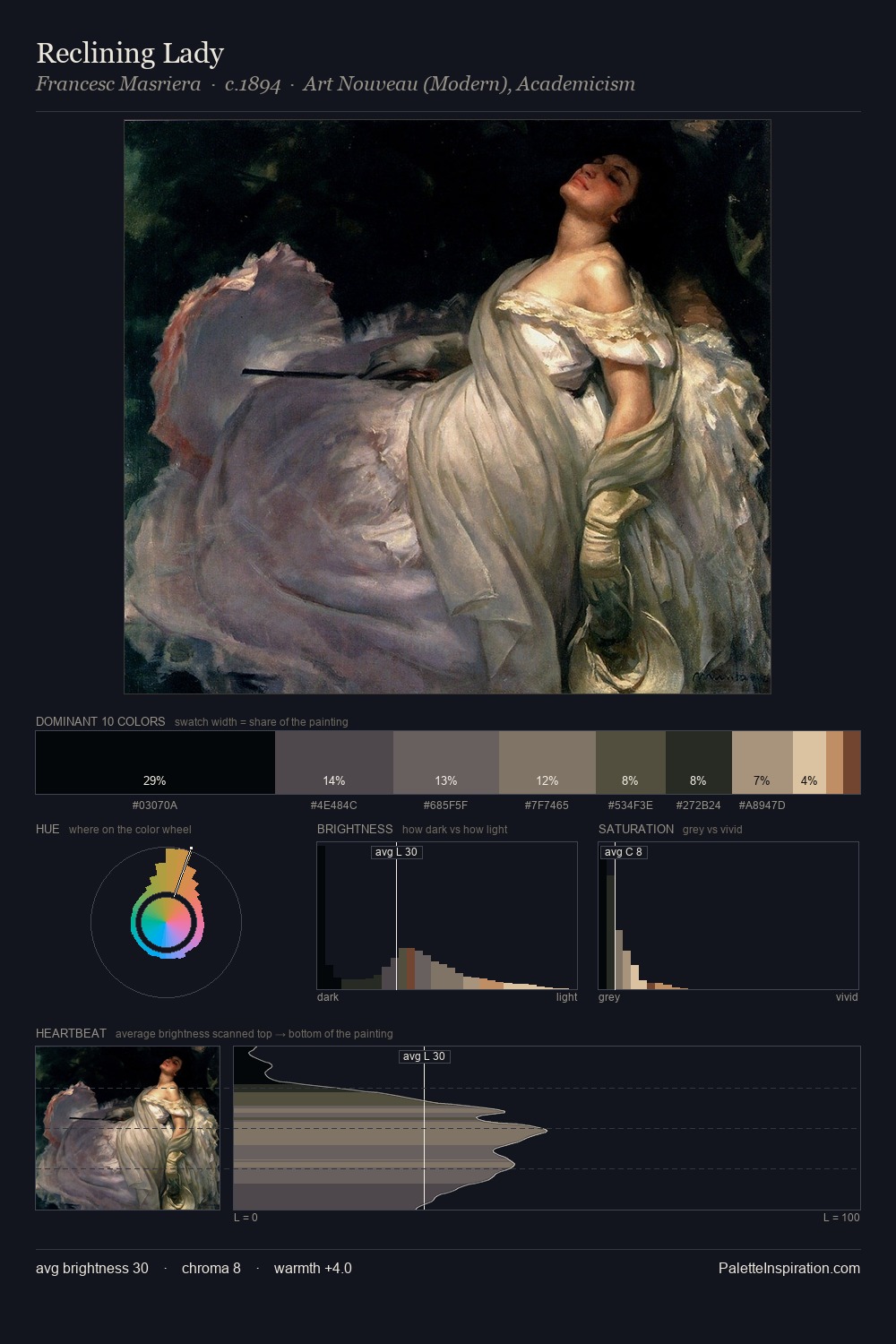Image resolution: width=896 pixels, height=1344 pixels.
Task: Click the avg C 8 label in Saturation chart
Action: click(623, 852)
